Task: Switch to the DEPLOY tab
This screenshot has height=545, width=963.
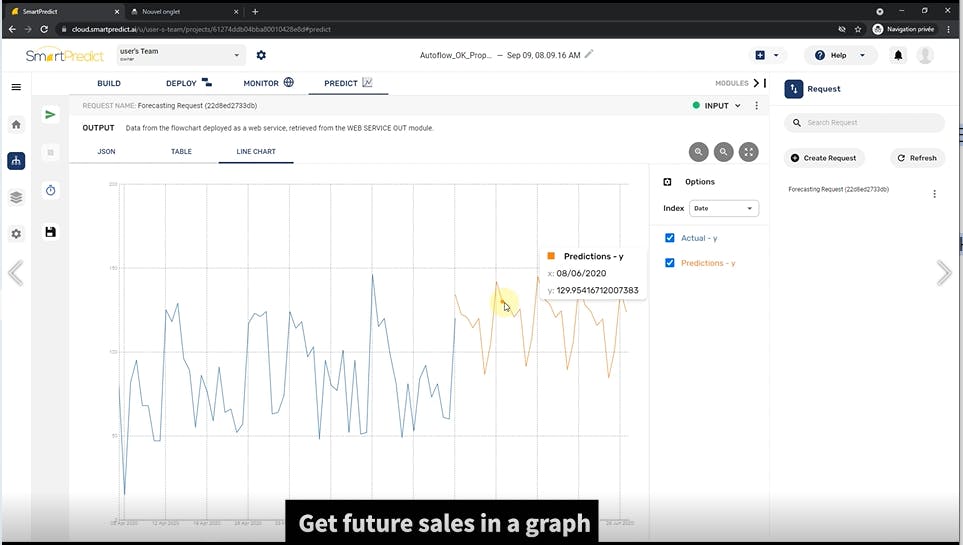Action: click(188, 83)
